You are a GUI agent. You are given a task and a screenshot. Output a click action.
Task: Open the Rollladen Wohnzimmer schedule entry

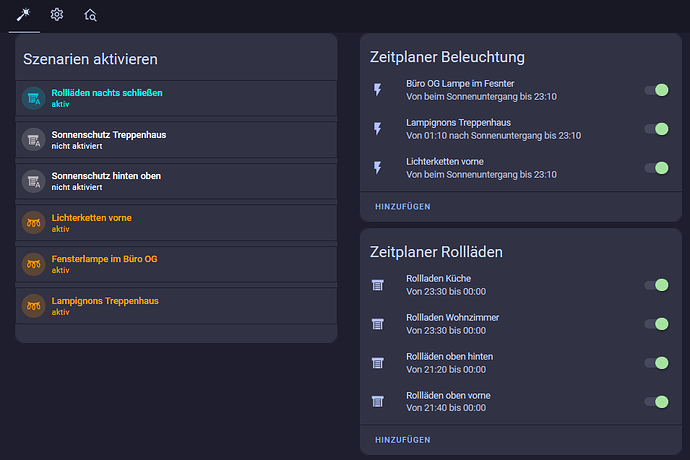[452, 324]
